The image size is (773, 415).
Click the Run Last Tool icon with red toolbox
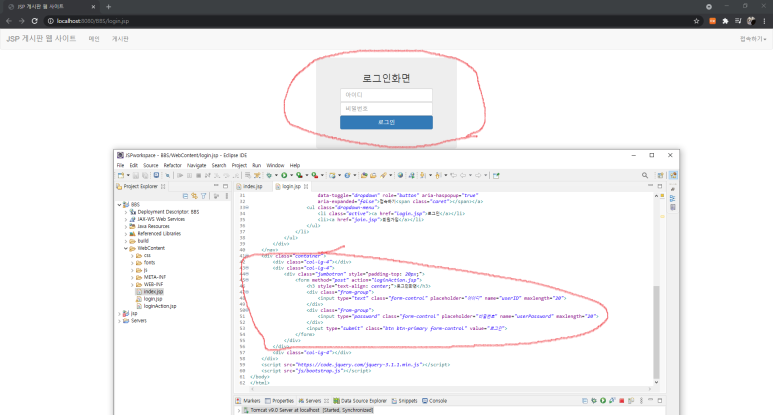click(x=315, y=175)
